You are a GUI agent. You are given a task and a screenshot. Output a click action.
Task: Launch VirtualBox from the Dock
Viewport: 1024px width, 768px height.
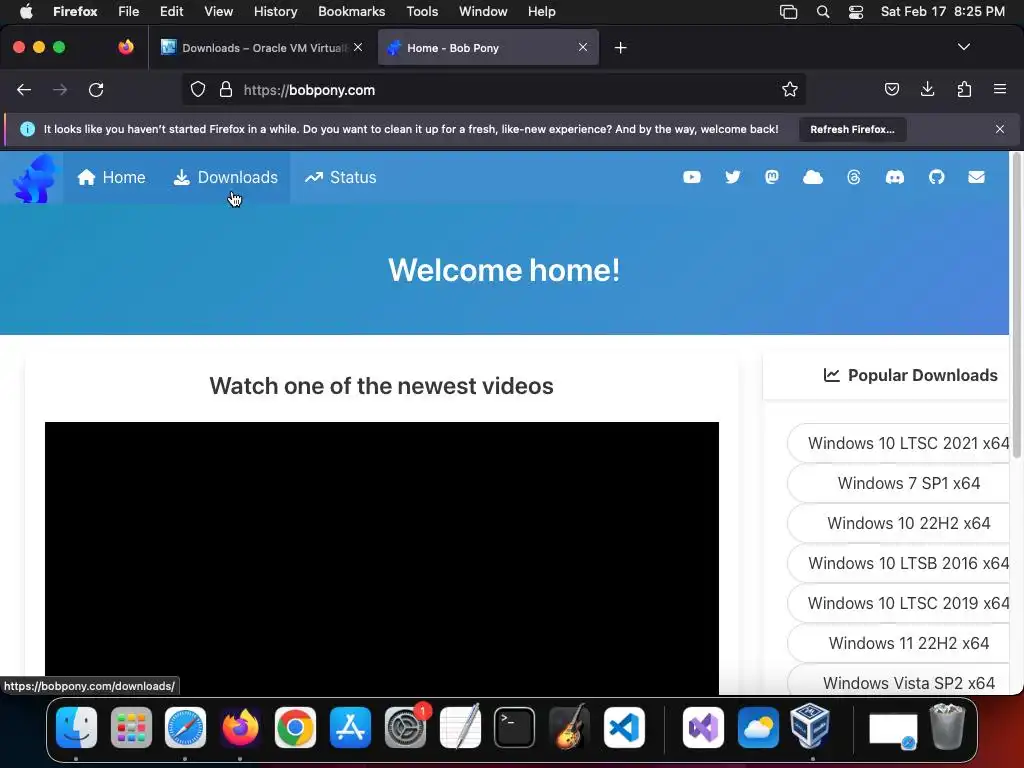coord(810,726)
